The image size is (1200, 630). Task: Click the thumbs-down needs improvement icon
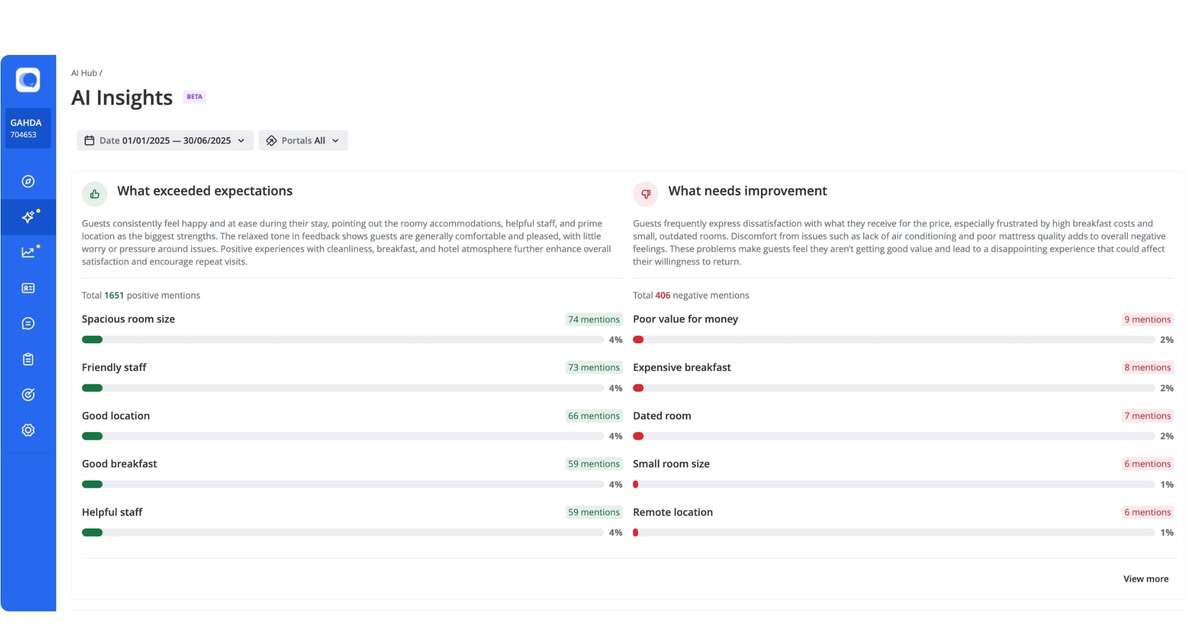(x=645, y=194)
